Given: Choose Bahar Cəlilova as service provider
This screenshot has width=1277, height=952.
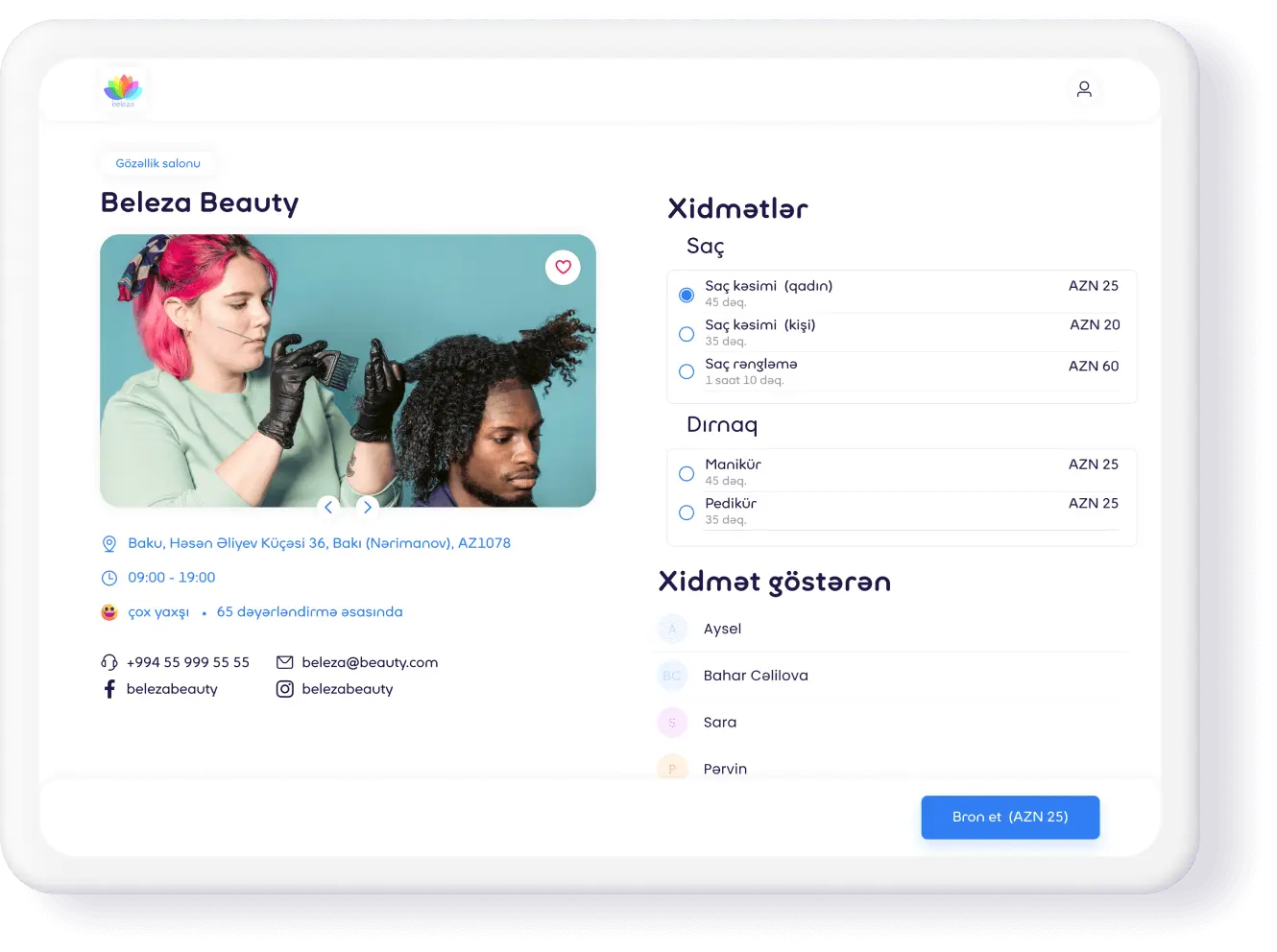Looking at the screenshot, I should point(756,676).
